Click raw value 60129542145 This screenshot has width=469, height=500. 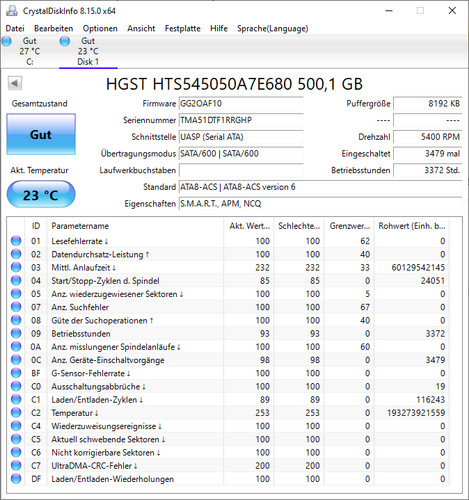tap(418, 267)
